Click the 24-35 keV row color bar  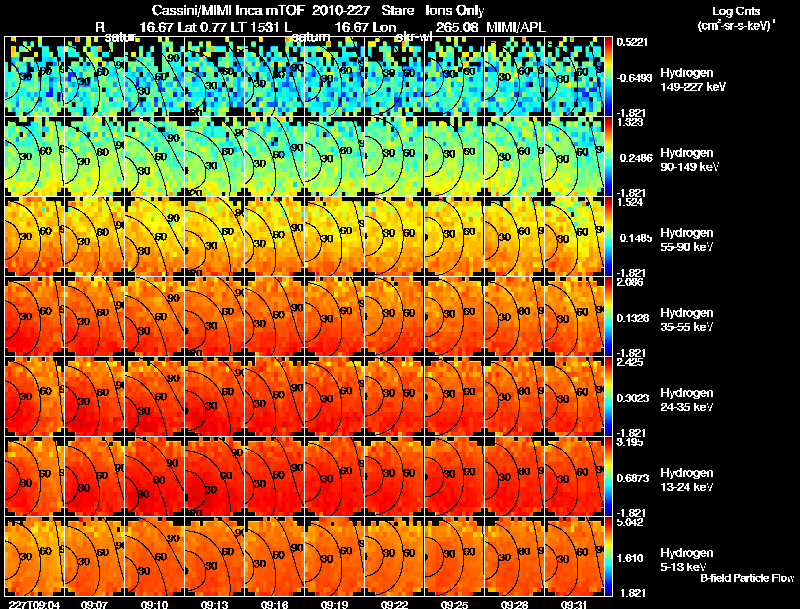pyautogui.click(x=608, y=397)
